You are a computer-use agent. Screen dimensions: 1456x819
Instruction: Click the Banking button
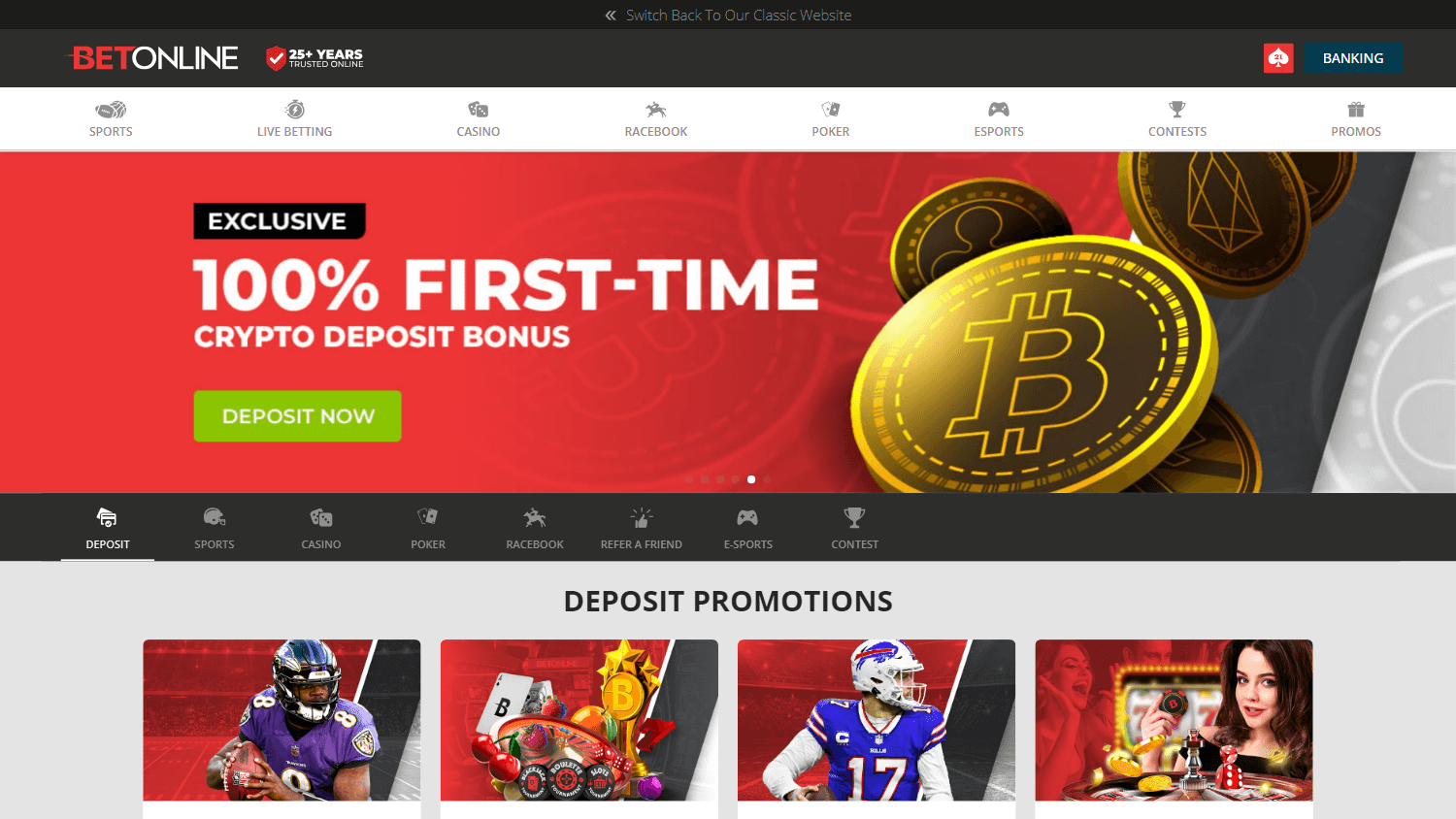(x=1353, y=58)
